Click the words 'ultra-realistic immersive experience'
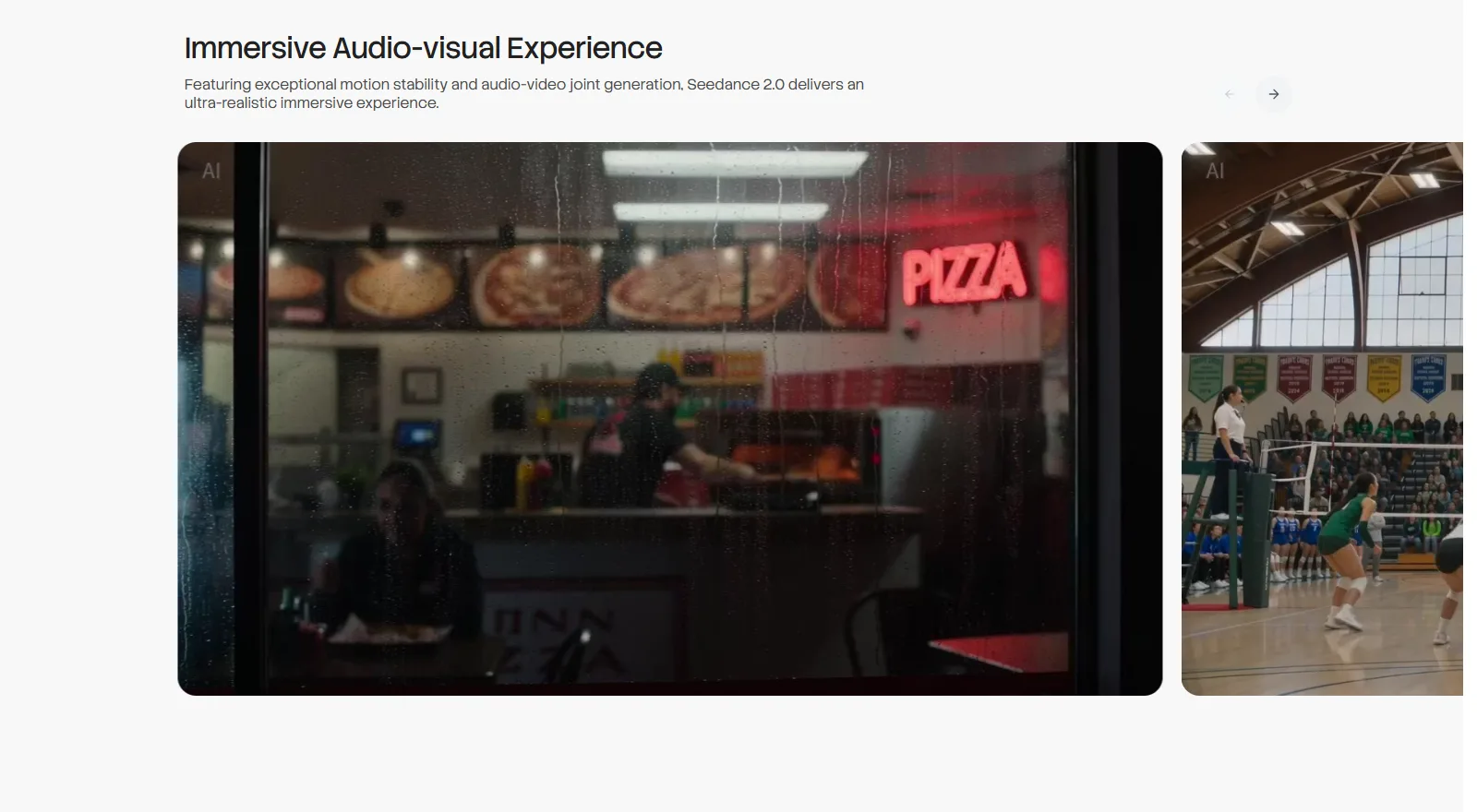Image resolution: width=1477 pixels, height=812 pixels. [311, 102]
